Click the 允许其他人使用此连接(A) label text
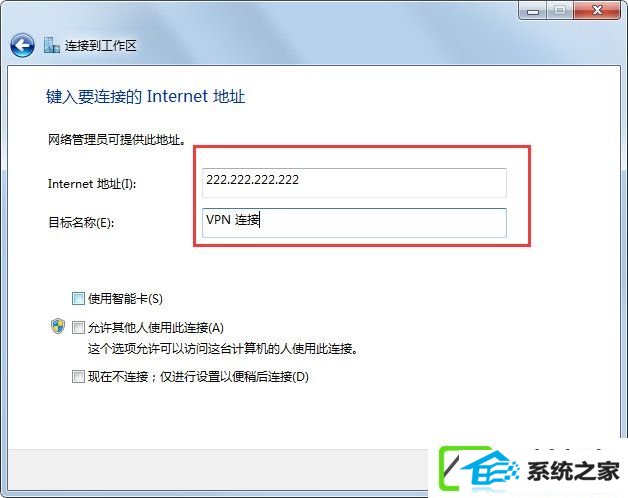This screenshot has width=628, height=498. tap(156, 328)
